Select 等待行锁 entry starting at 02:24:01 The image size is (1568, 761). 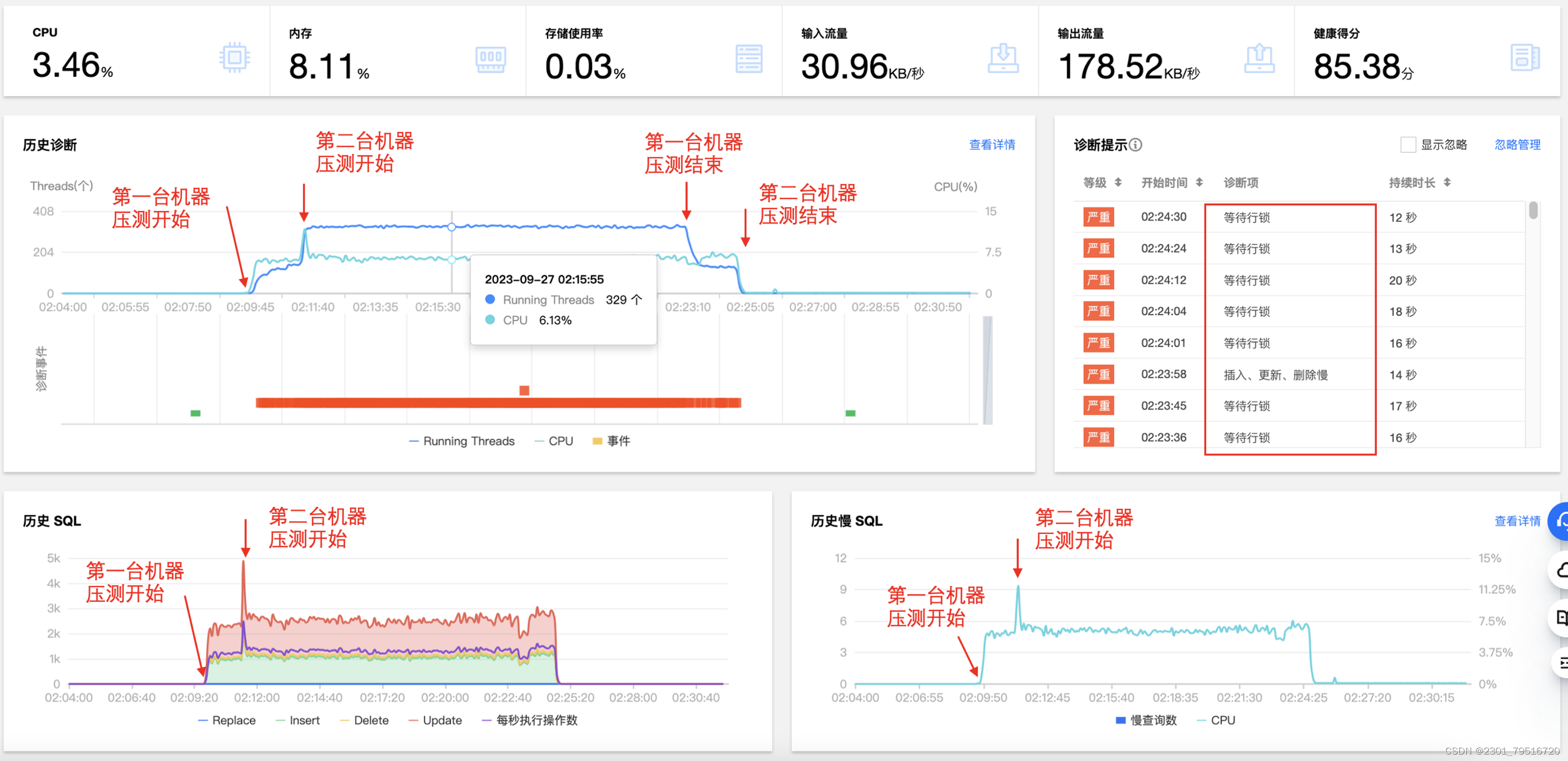tap(1247, 343)
